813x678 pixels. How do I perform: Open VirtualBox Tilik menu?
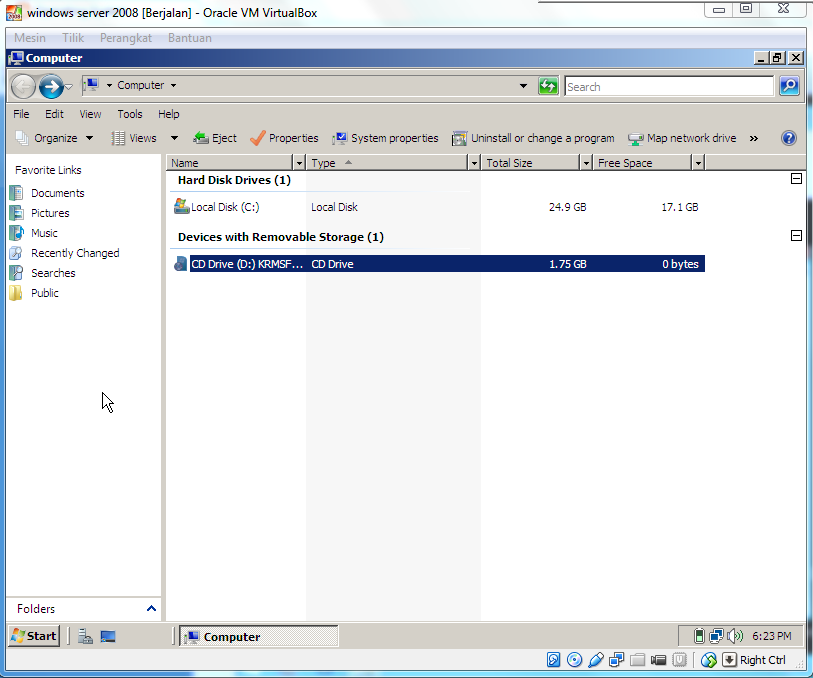pyautogui.click(x=73, y=38)
